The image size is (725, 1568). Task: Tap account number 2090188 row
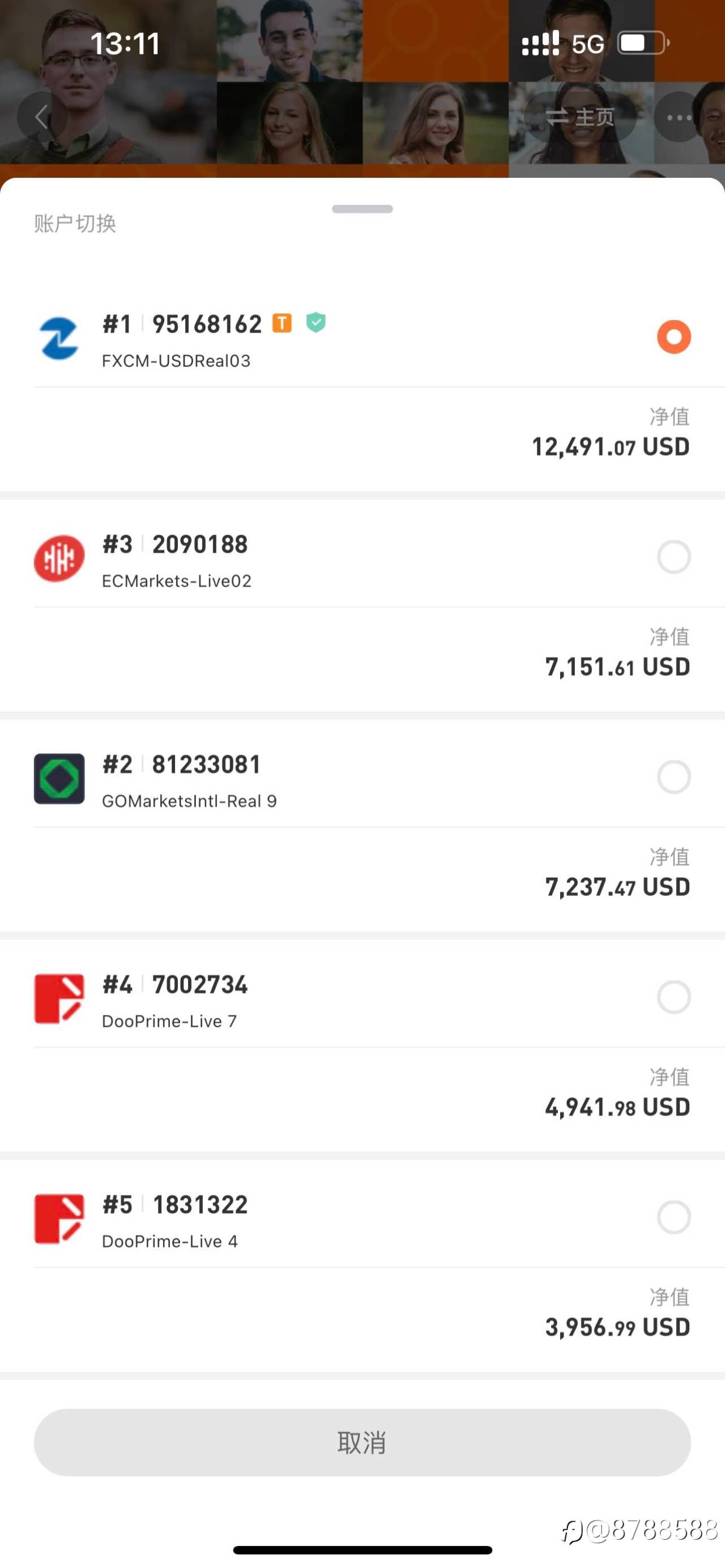[x=200, y=545]
